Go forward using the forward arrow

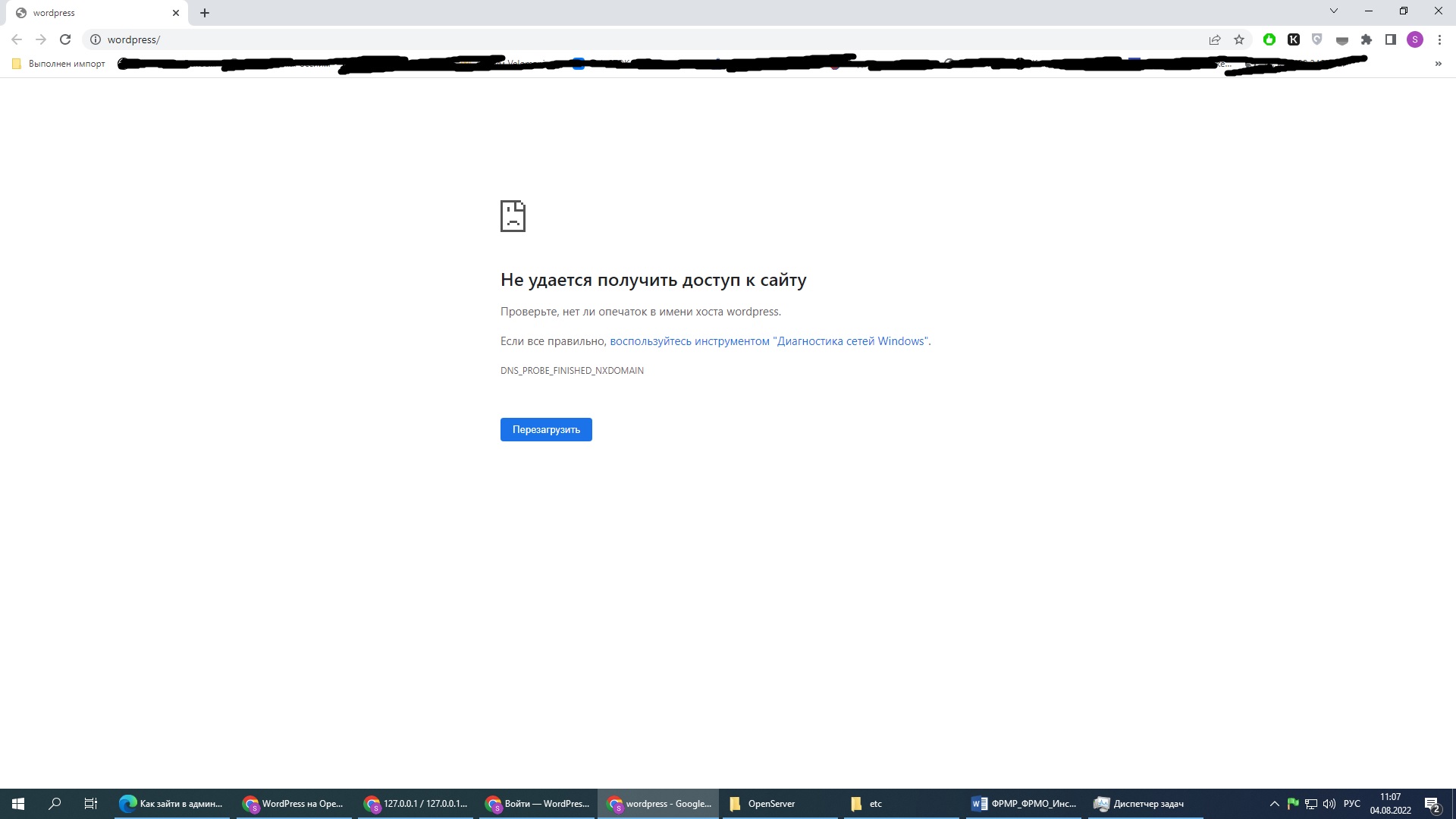pos(41,39)
